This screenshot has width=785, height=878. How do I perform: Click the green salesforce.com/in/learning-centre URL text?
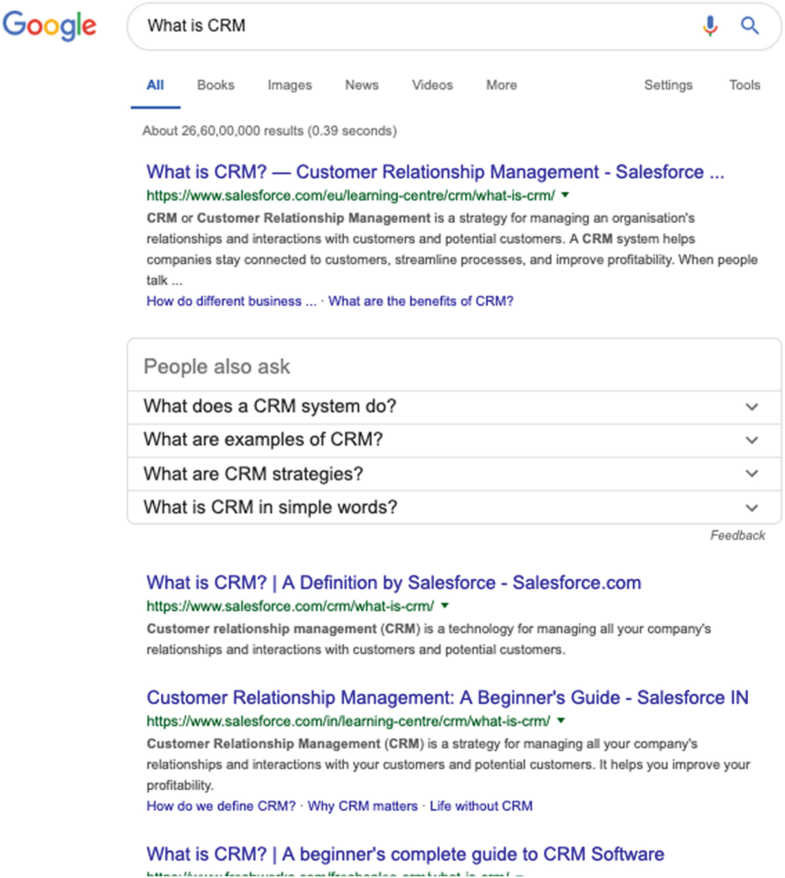(348, 721)
